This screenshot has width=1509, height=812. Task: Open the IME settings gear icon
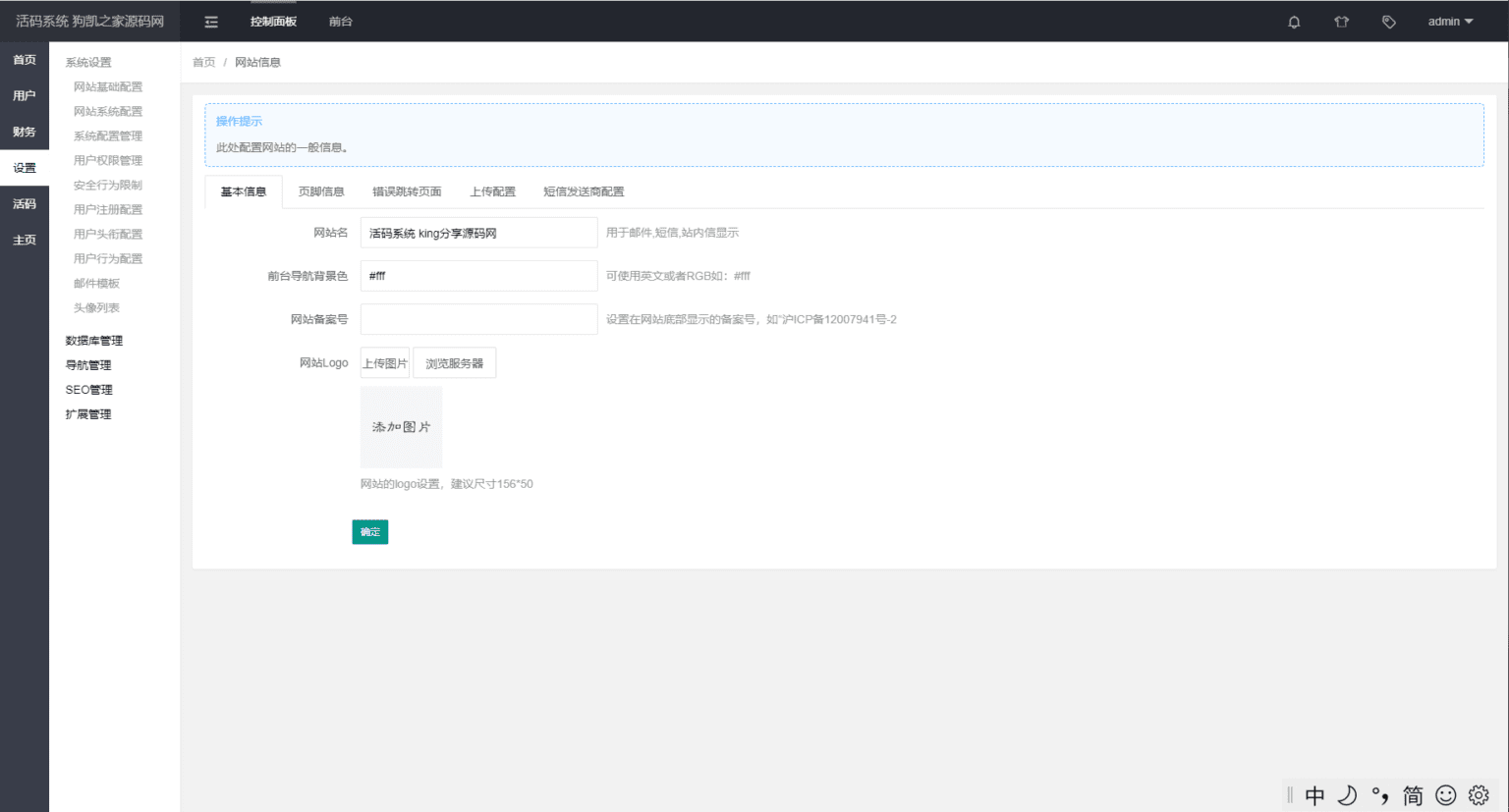point(1479,795)
